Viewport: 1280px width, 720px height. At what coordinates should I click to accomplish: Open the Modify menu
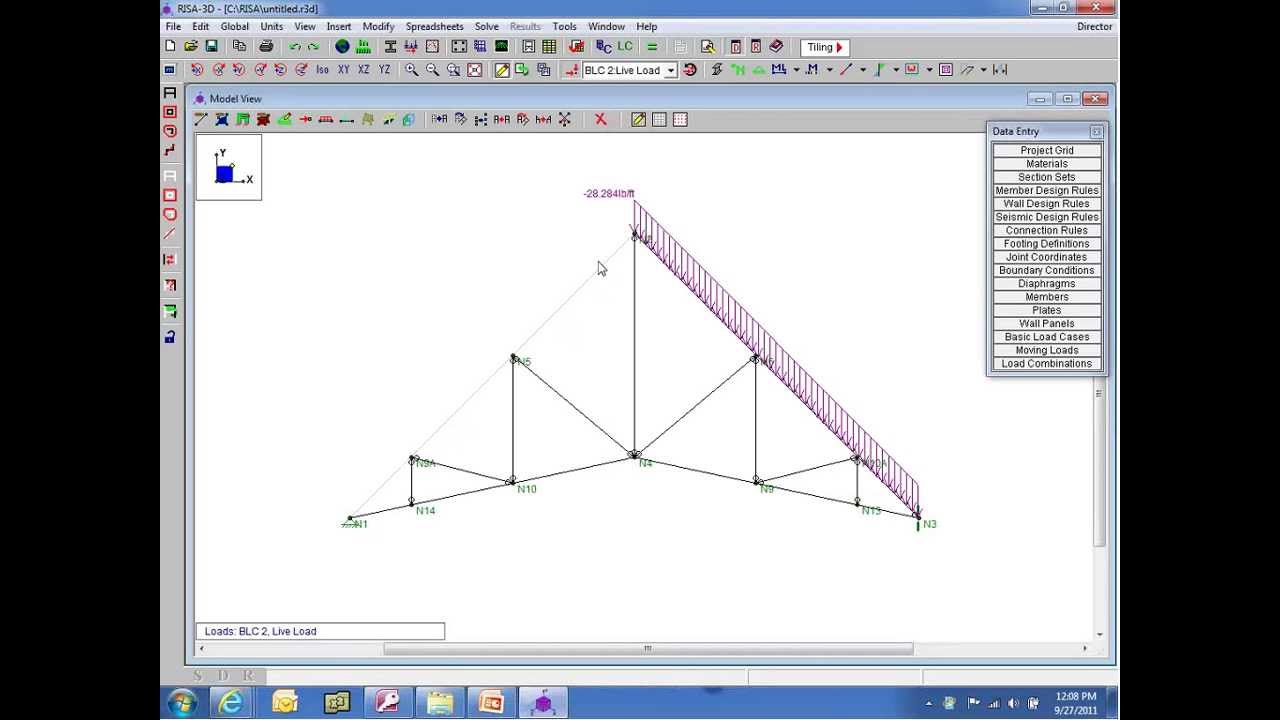tap(378, 26)
